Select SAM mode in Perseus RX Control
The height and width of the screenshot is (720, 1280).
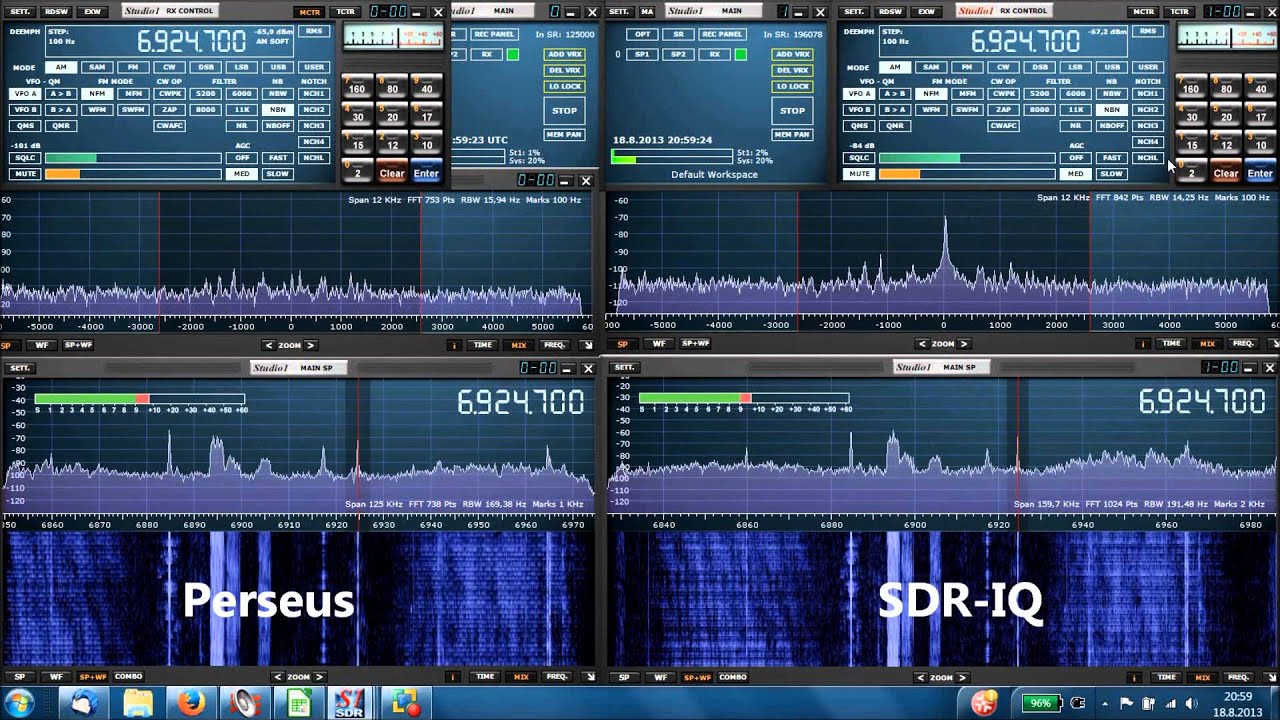pyautogui.click(x=97, y=67)
